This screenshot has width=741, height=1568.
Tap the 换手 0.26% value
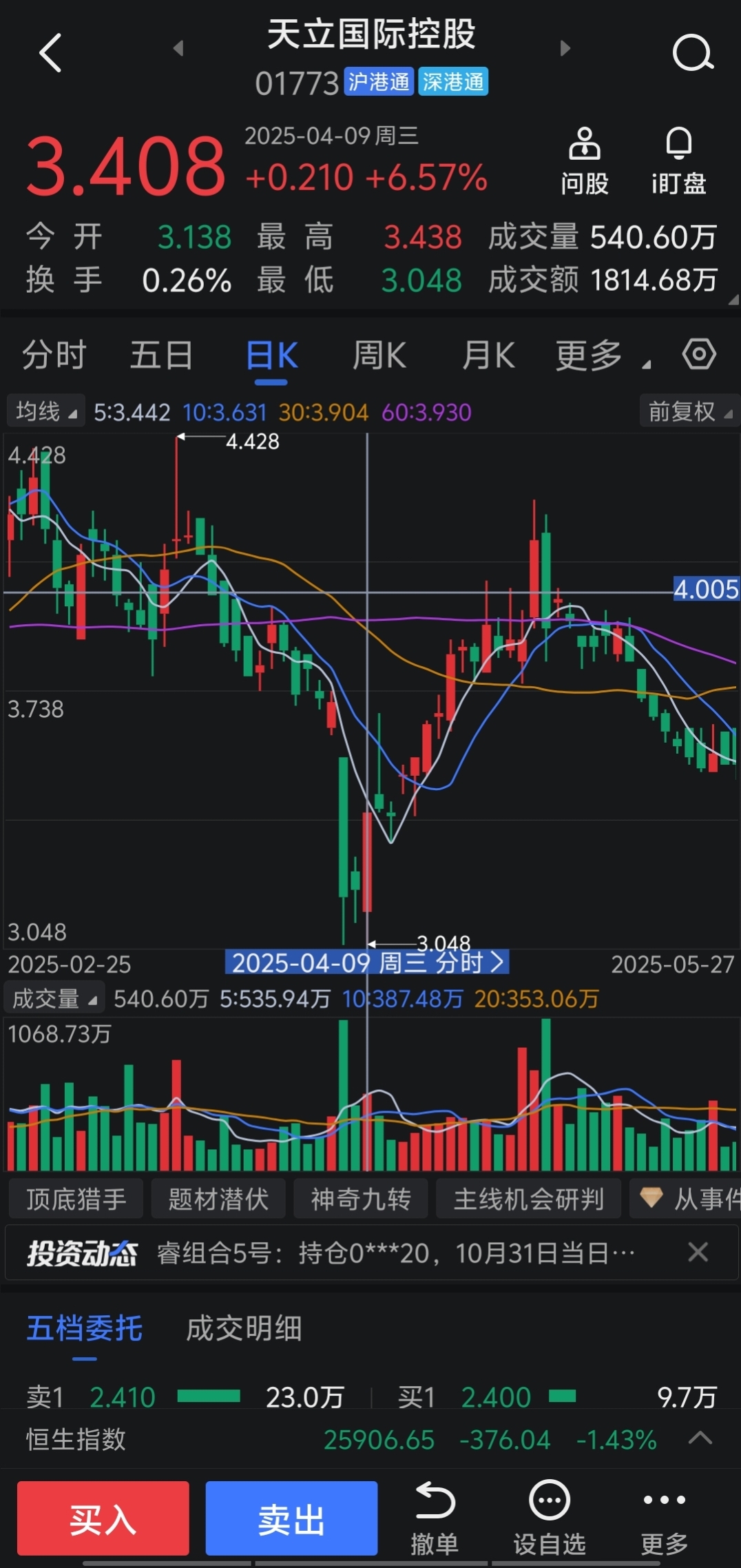click(x=187, y=280)
